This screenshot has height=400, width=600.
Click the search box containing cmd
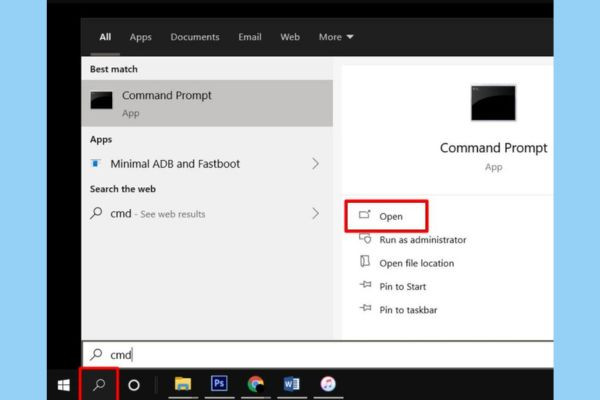[x=318, y=354]
